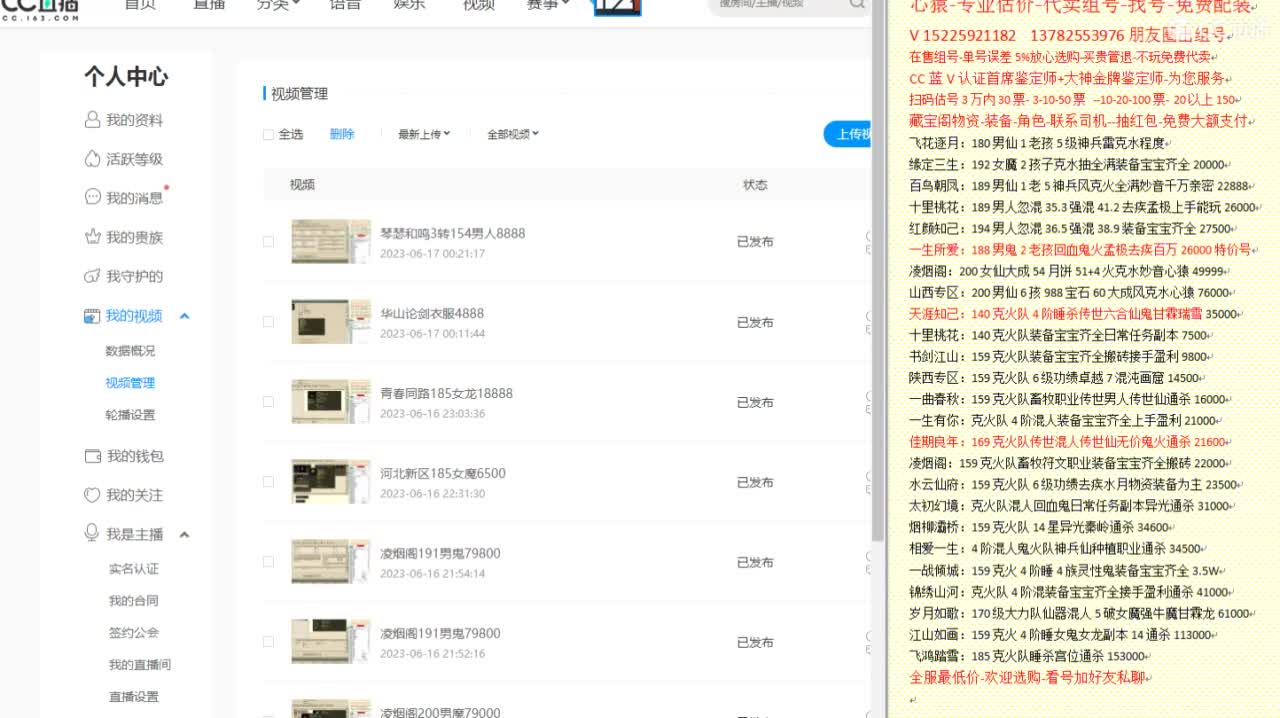Image resolution: width=1280 pixels, height=718 pixels.
Task: Open the thumbnail of 青春同路185女龙18888
Action: click(331, 401)
